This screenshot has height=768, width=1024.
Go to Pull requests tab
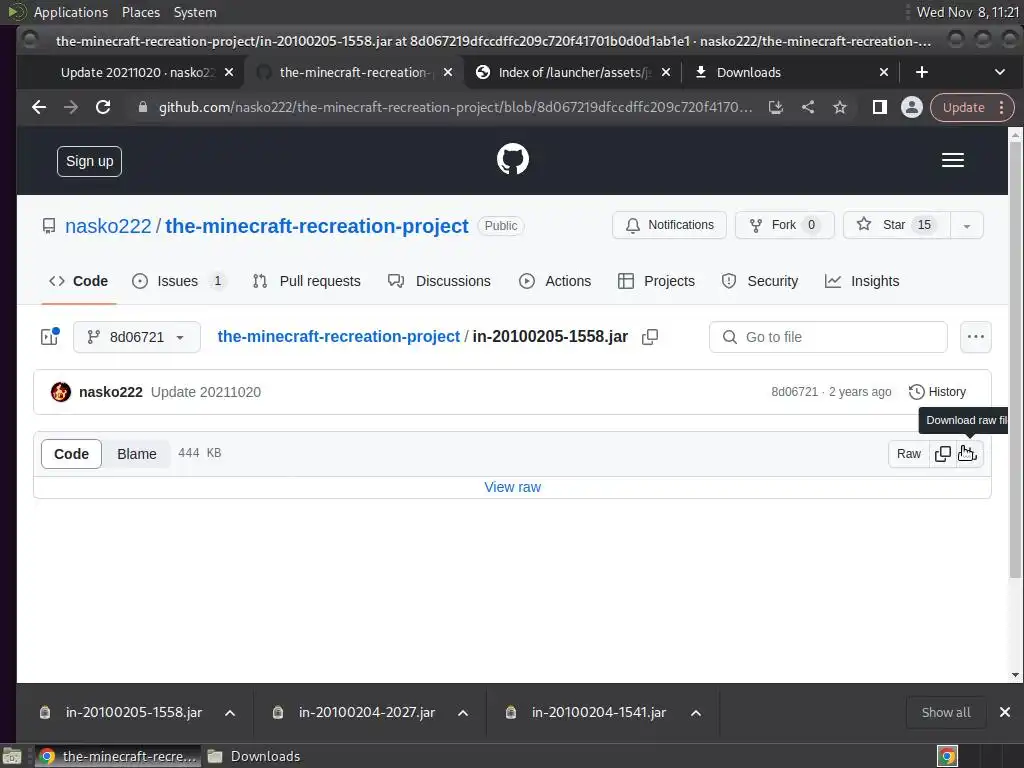307,281
